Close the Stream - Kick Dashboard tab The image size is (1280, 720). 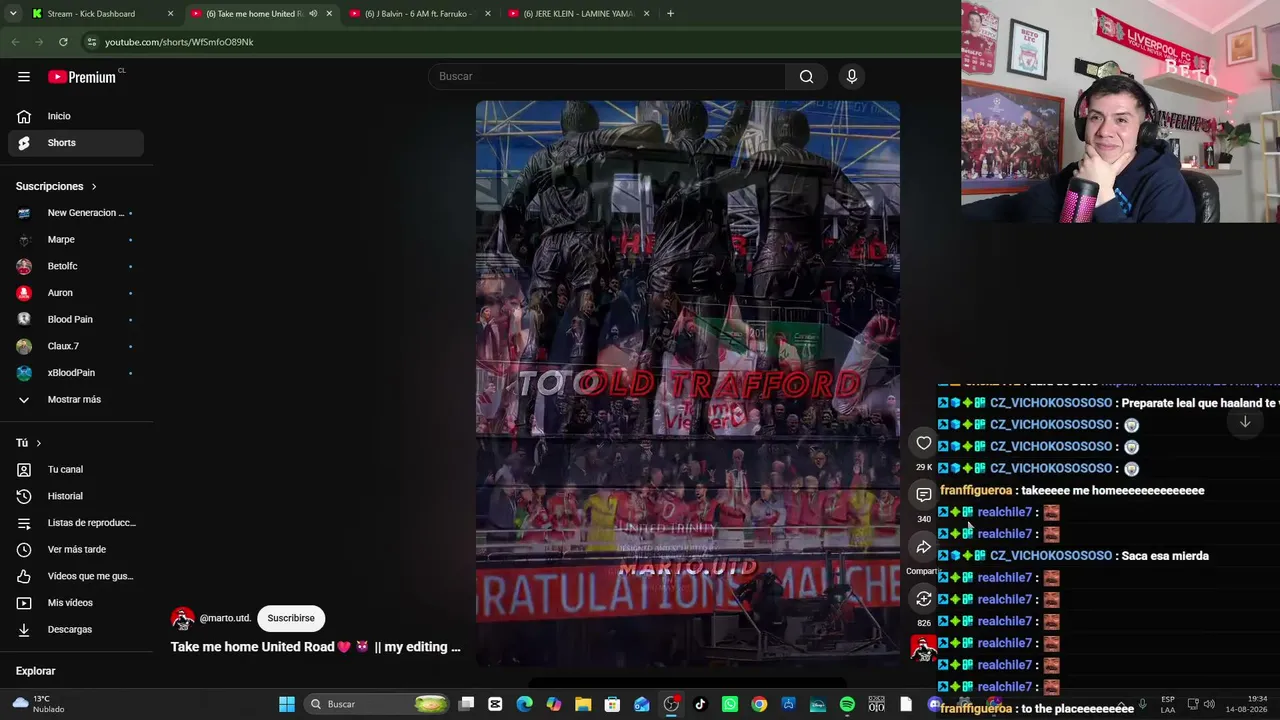click(170, 14)
